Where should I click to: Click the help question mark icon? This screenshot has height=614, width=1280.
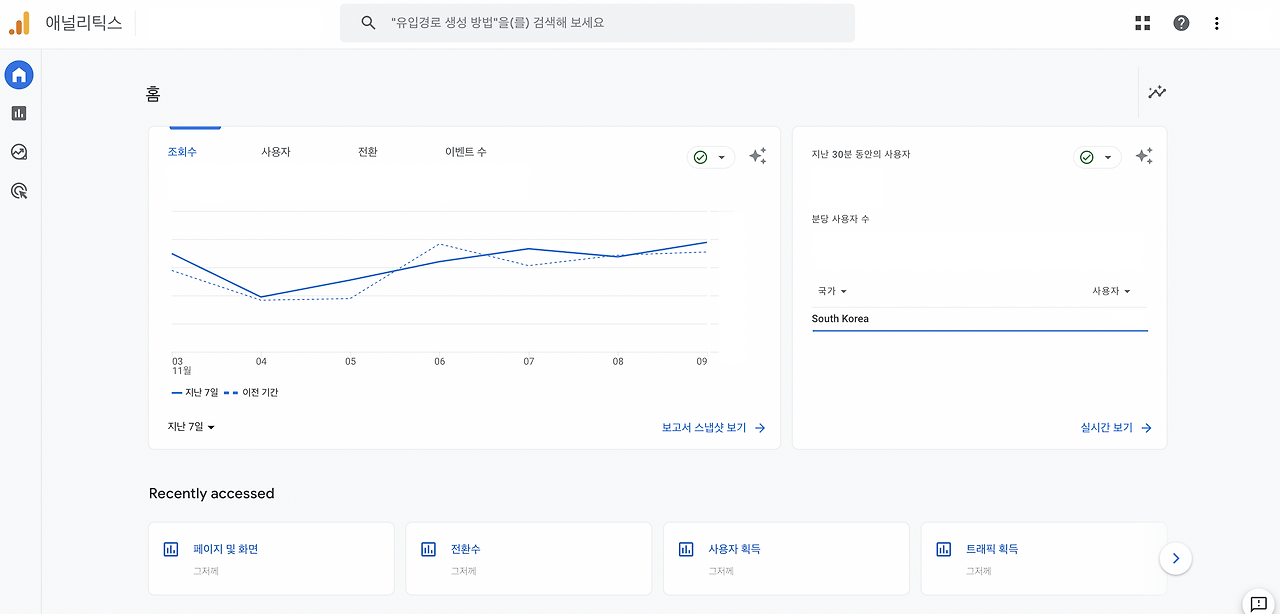pyautogui.click(x=1181, y=23)
